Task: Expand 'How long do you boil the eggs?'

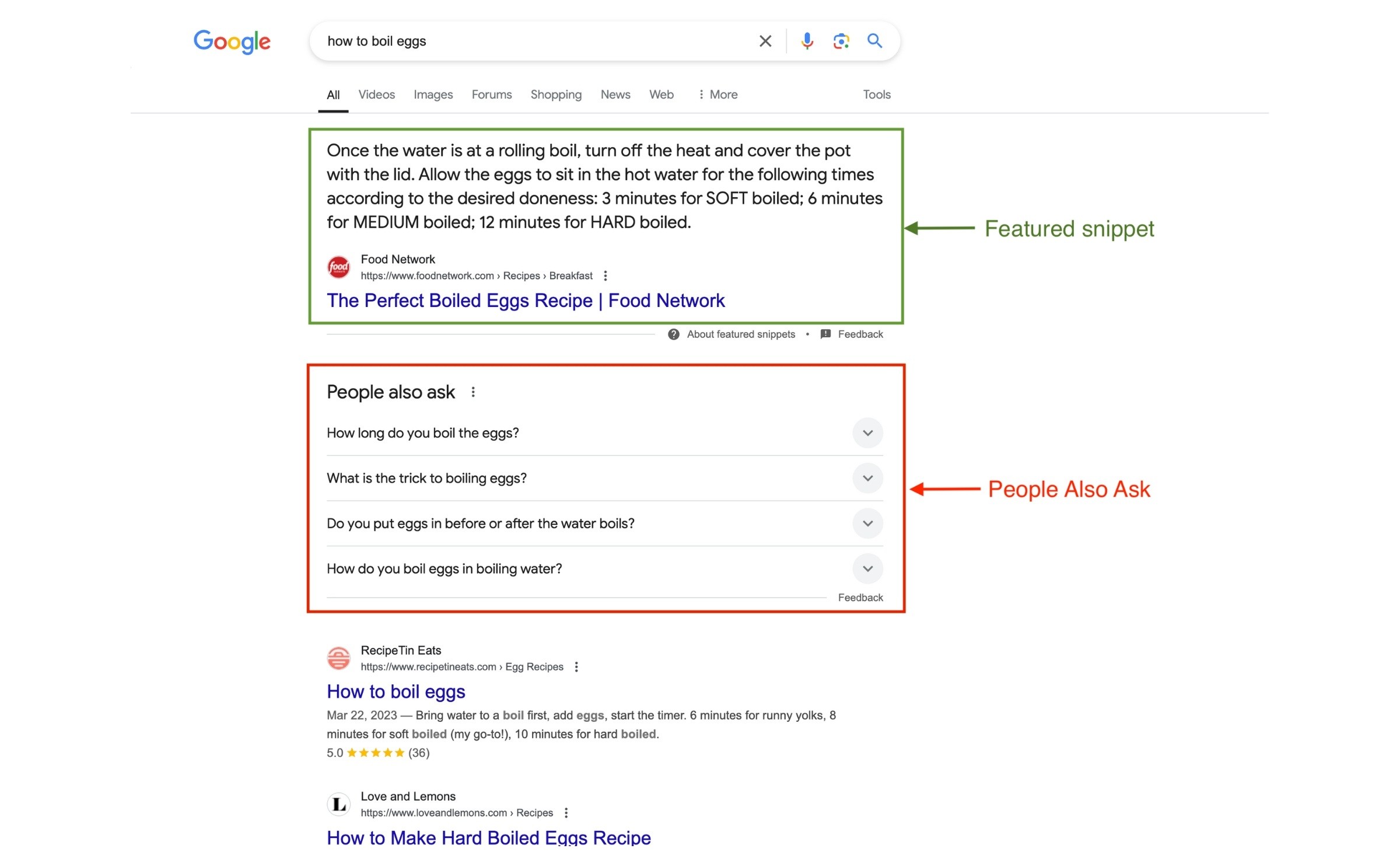Action: click(x=604, y=433)
